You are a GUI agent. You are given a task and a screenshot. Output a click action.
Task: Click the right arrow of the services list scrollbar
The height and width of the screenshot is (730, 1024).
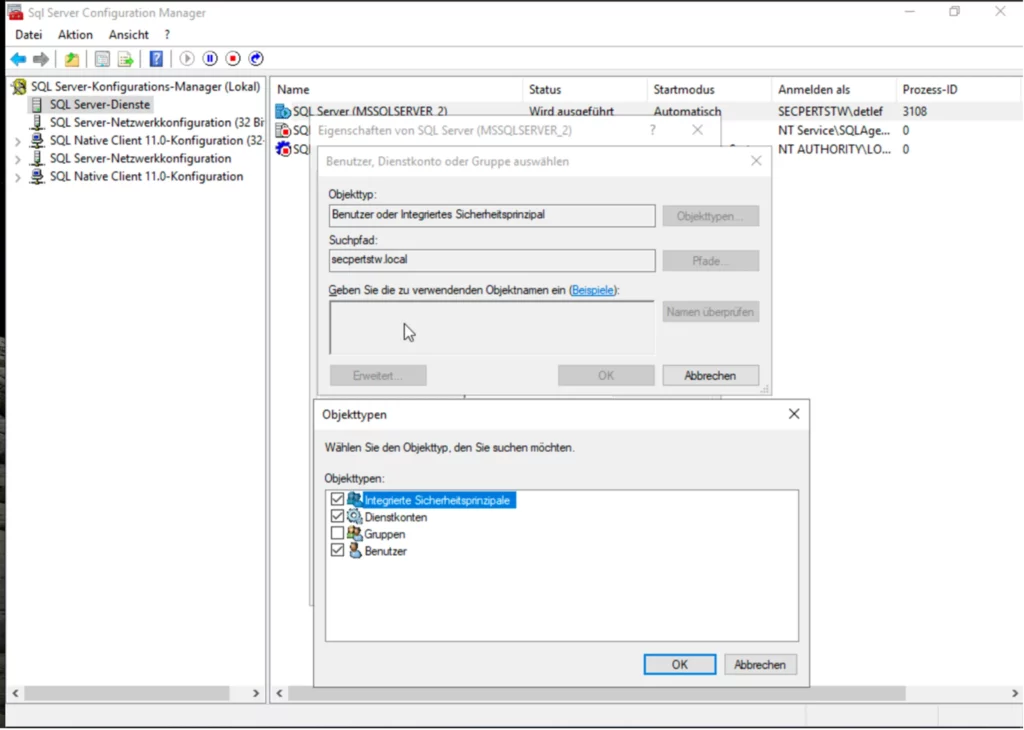(x=1015, y=693)
